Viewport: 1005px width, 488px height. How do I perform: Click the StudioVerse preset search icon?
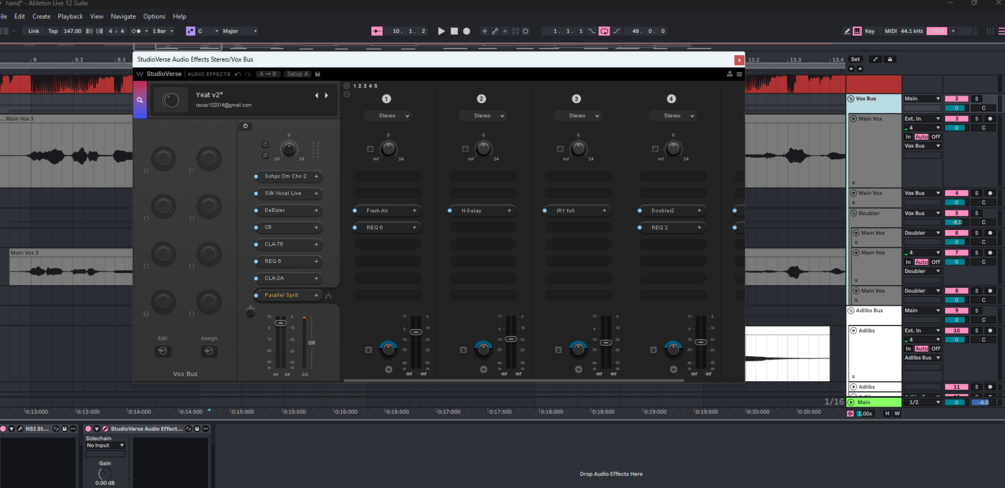(140, 101)
